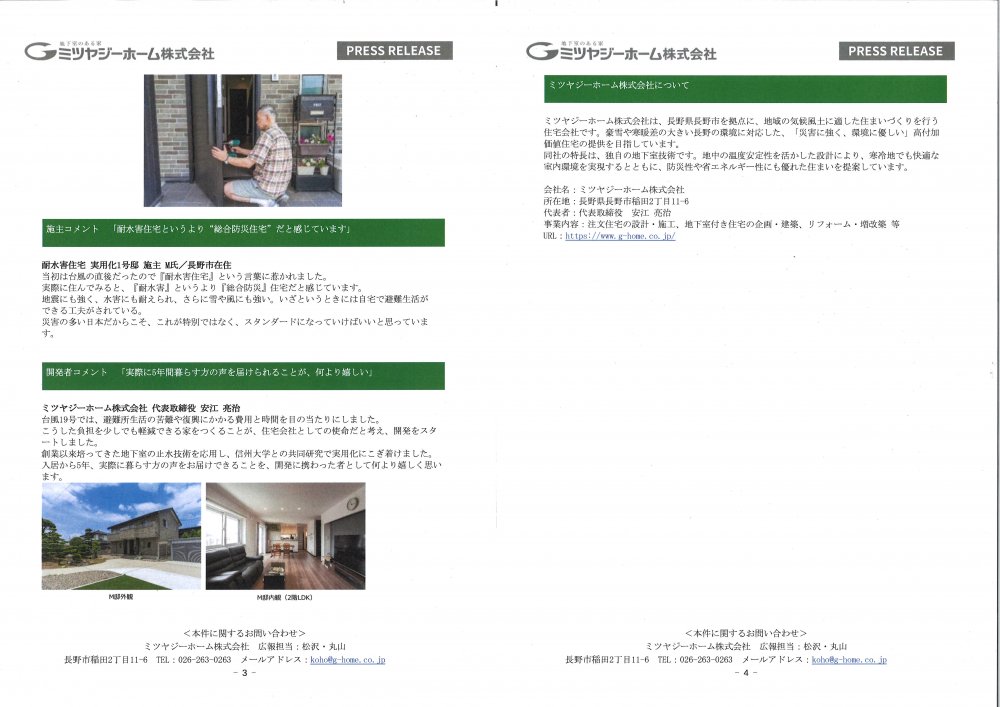1000x707 pixels.
Task: Click the Mitsuyagi Home logo on page 4
Action: click(x=621, y=51)
